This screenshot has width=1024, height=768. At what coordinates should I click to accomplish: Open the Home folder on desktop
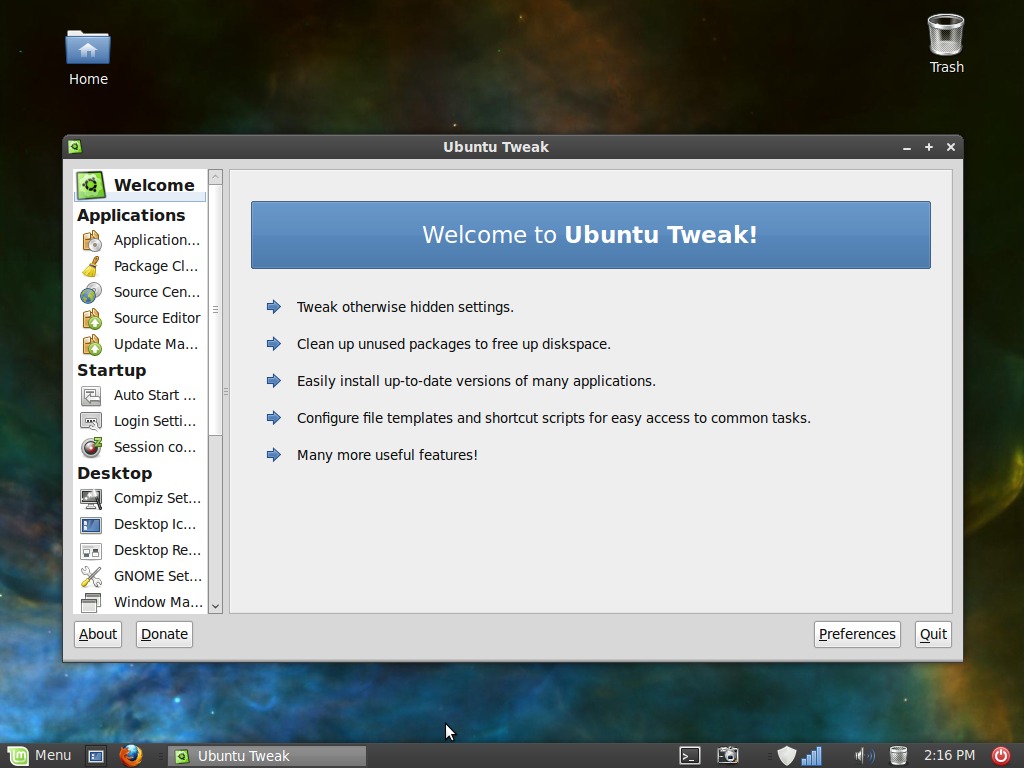(x=88, y=58)
